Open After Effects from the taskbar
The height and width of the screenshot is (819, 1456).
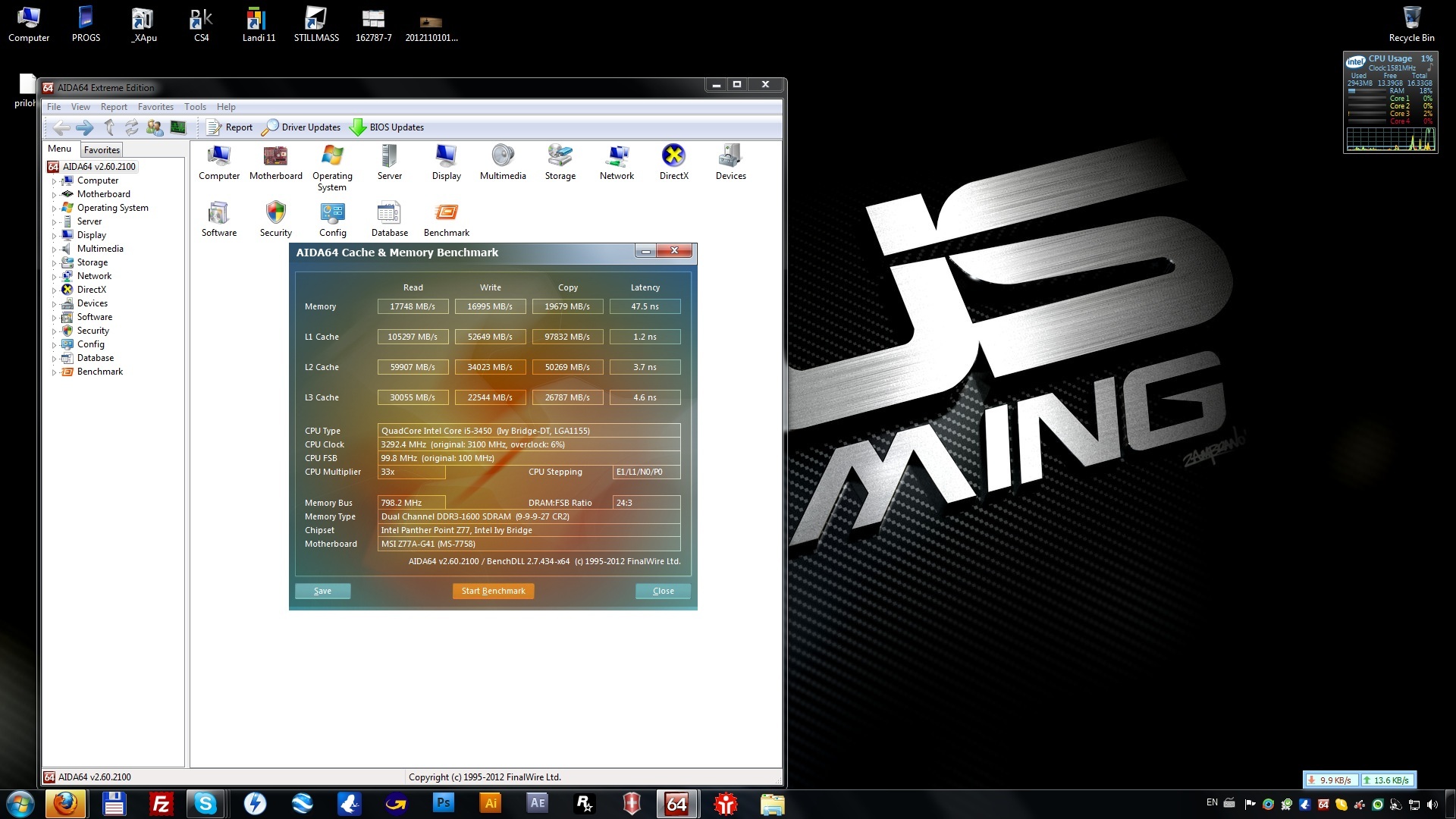pyautogui.click(x=538, y=804)
